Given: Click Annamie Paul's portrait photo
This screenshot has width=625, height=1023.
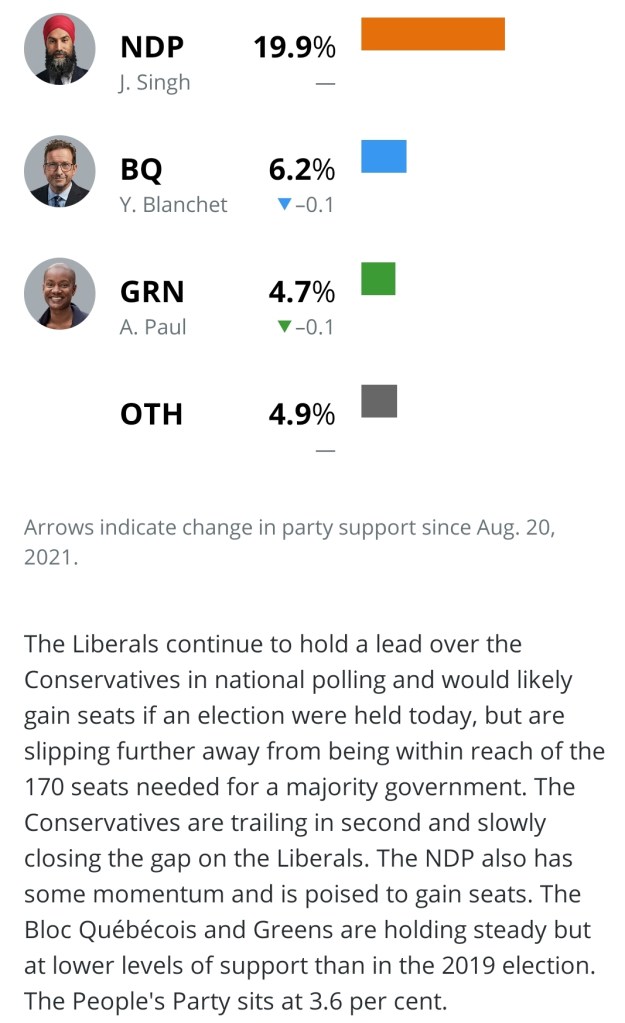Looking at the screenshot, I should pyautogui.click(x=60, y=293).
